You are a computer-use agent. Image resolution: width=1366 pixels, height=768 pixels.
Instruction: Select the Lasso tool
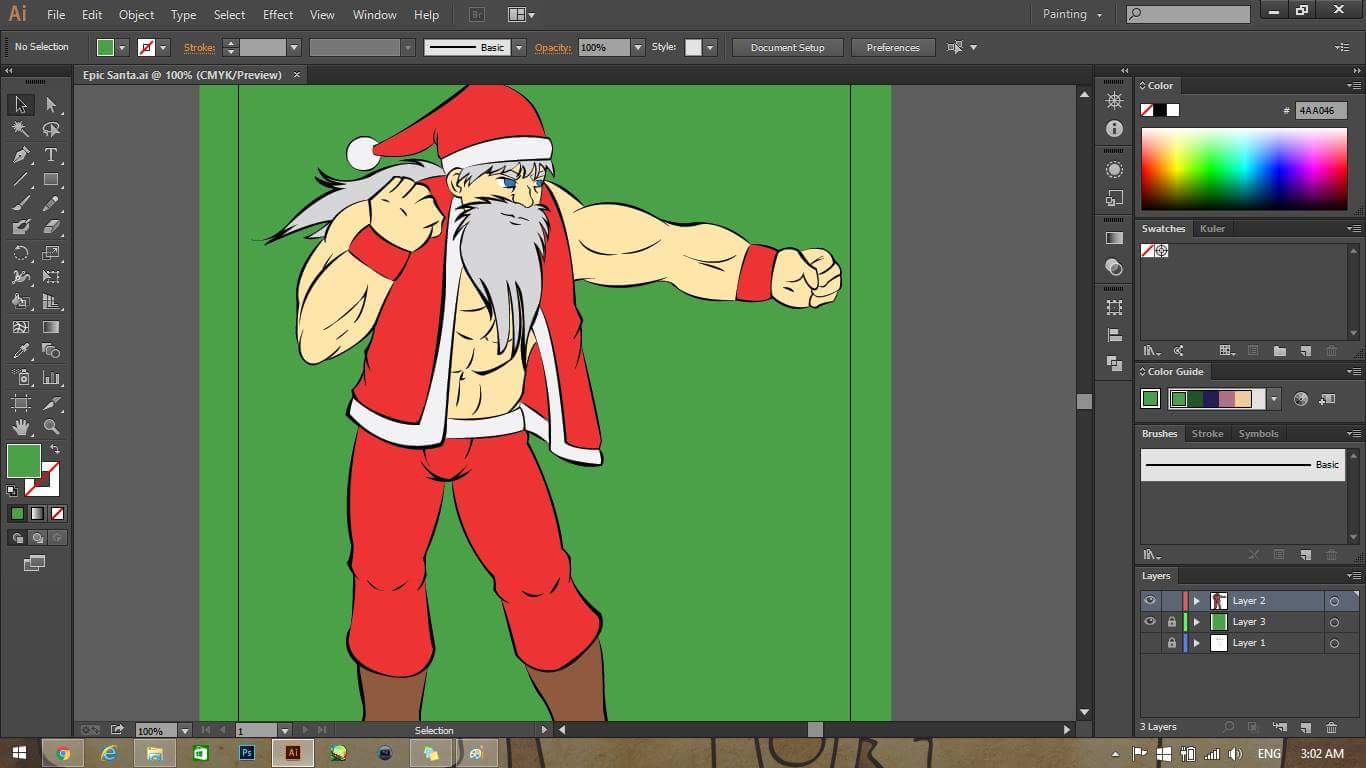coord(51,130)
